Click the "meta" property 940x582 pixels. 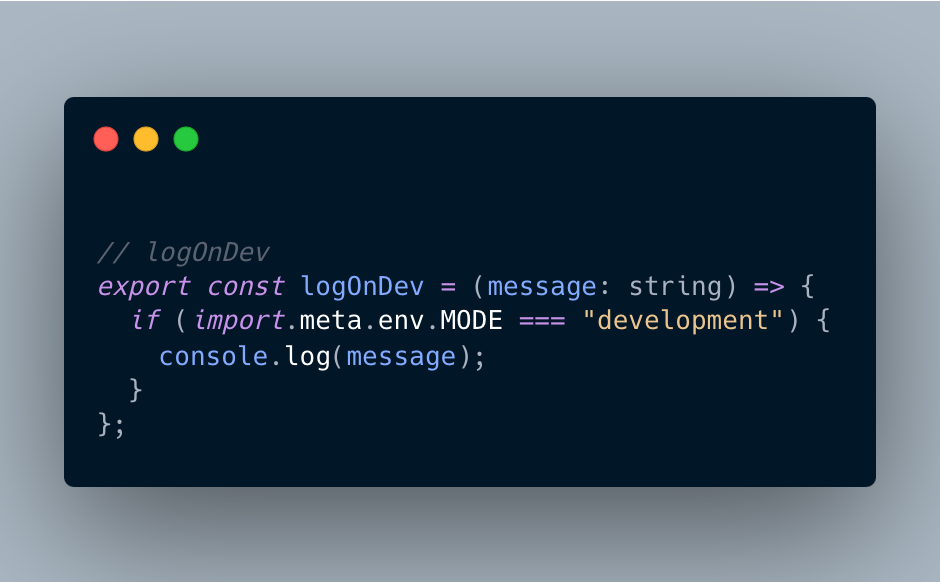click(x=330, y=321)
